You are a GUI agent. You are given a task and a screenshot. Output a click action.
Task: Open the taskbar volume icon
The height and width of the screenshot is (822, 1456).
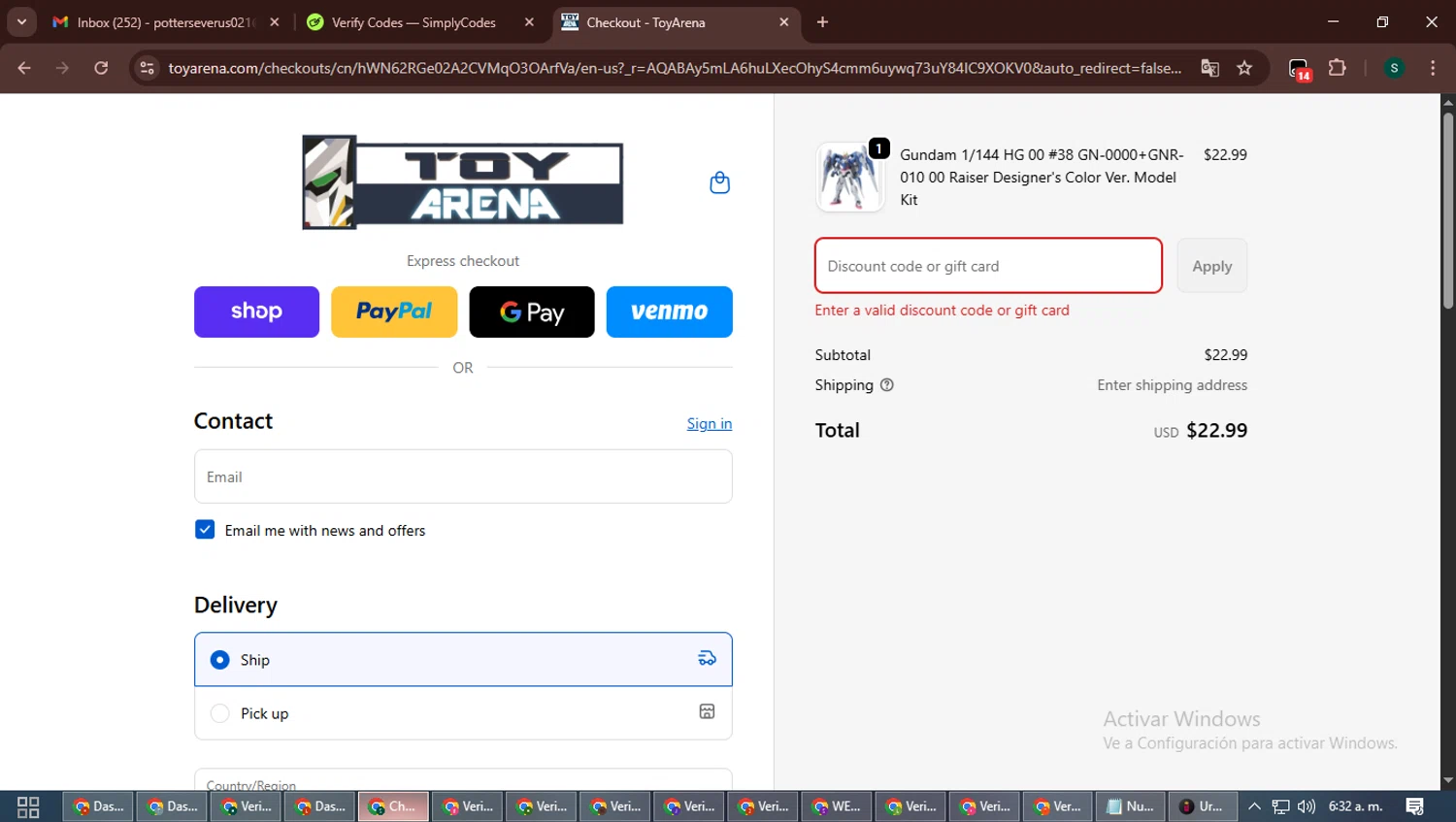coord(1307,806)
